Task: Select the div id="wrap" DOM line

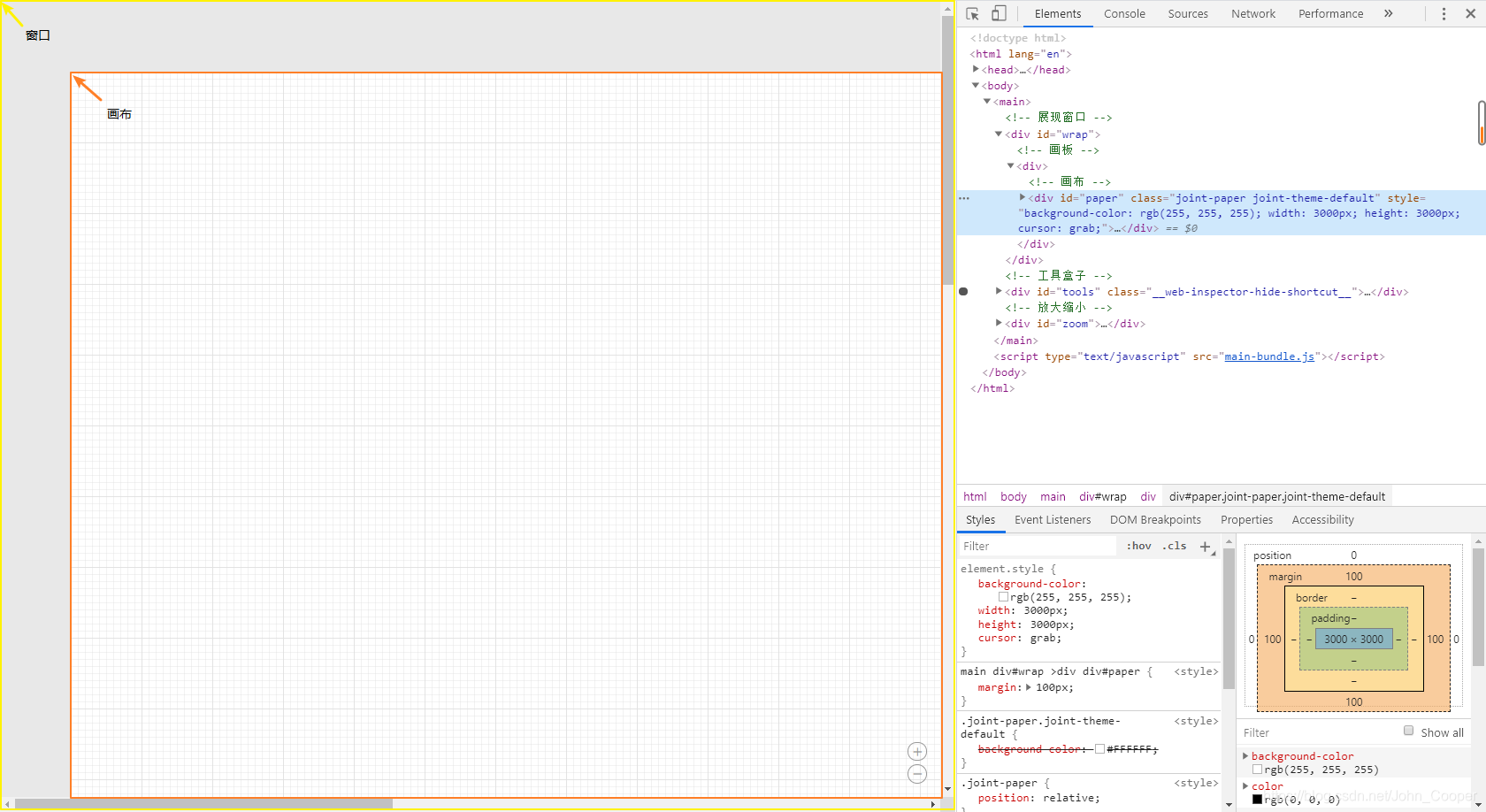Action: click(x=1053, y=134)
